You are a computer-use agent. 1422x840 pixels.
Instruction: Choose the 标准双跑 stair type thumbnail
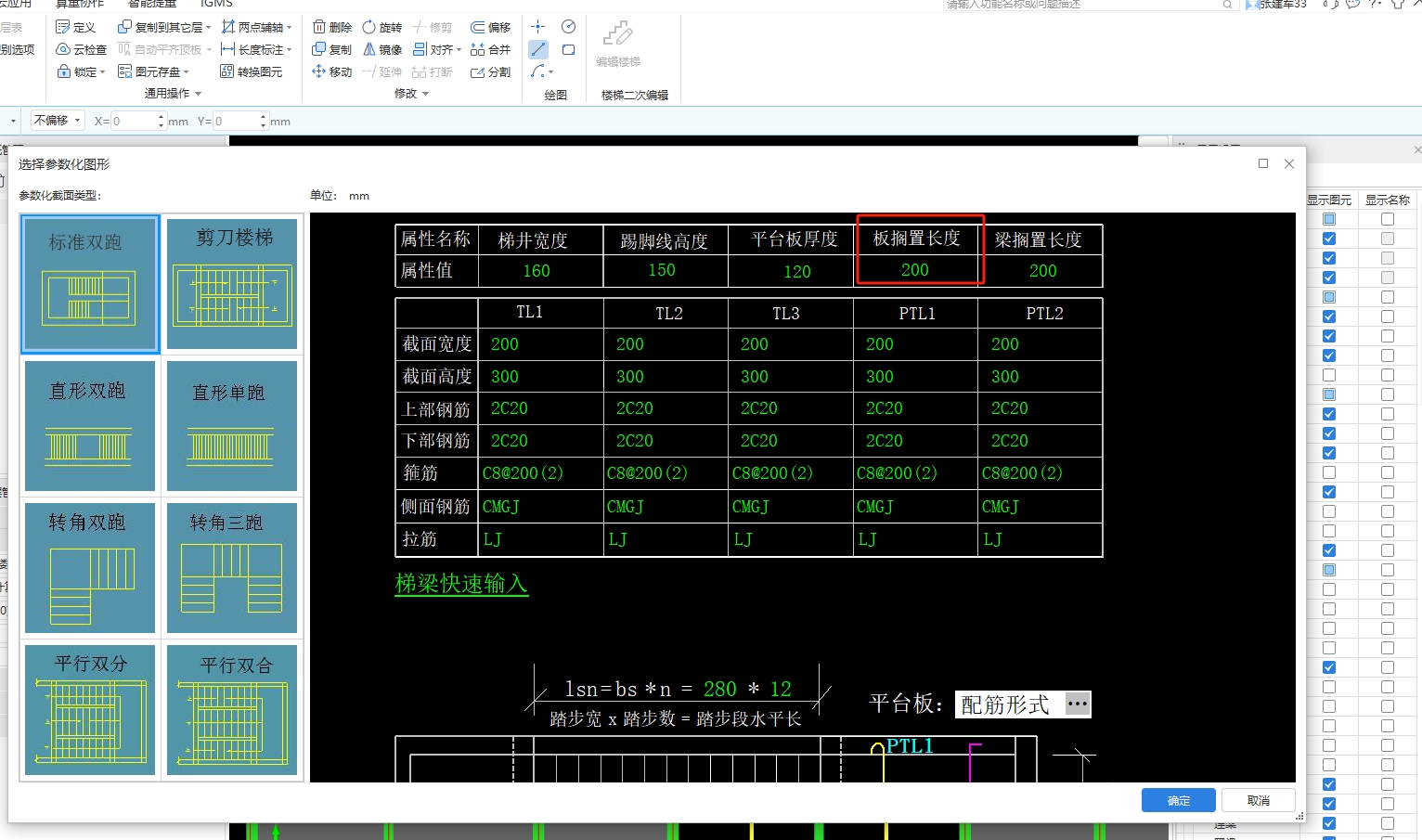click(x=90, y=284)
